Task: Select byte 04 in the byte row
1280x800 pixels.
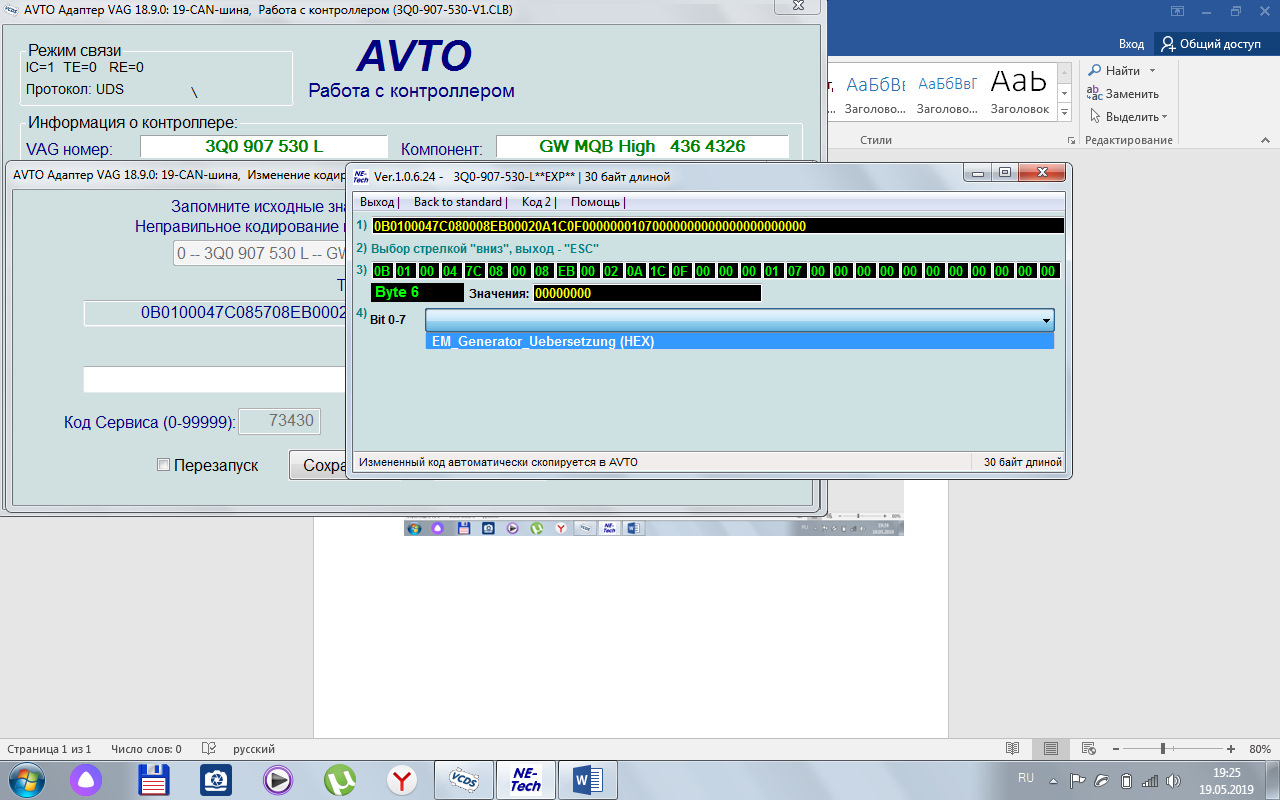Action: [x=450, y=271]
